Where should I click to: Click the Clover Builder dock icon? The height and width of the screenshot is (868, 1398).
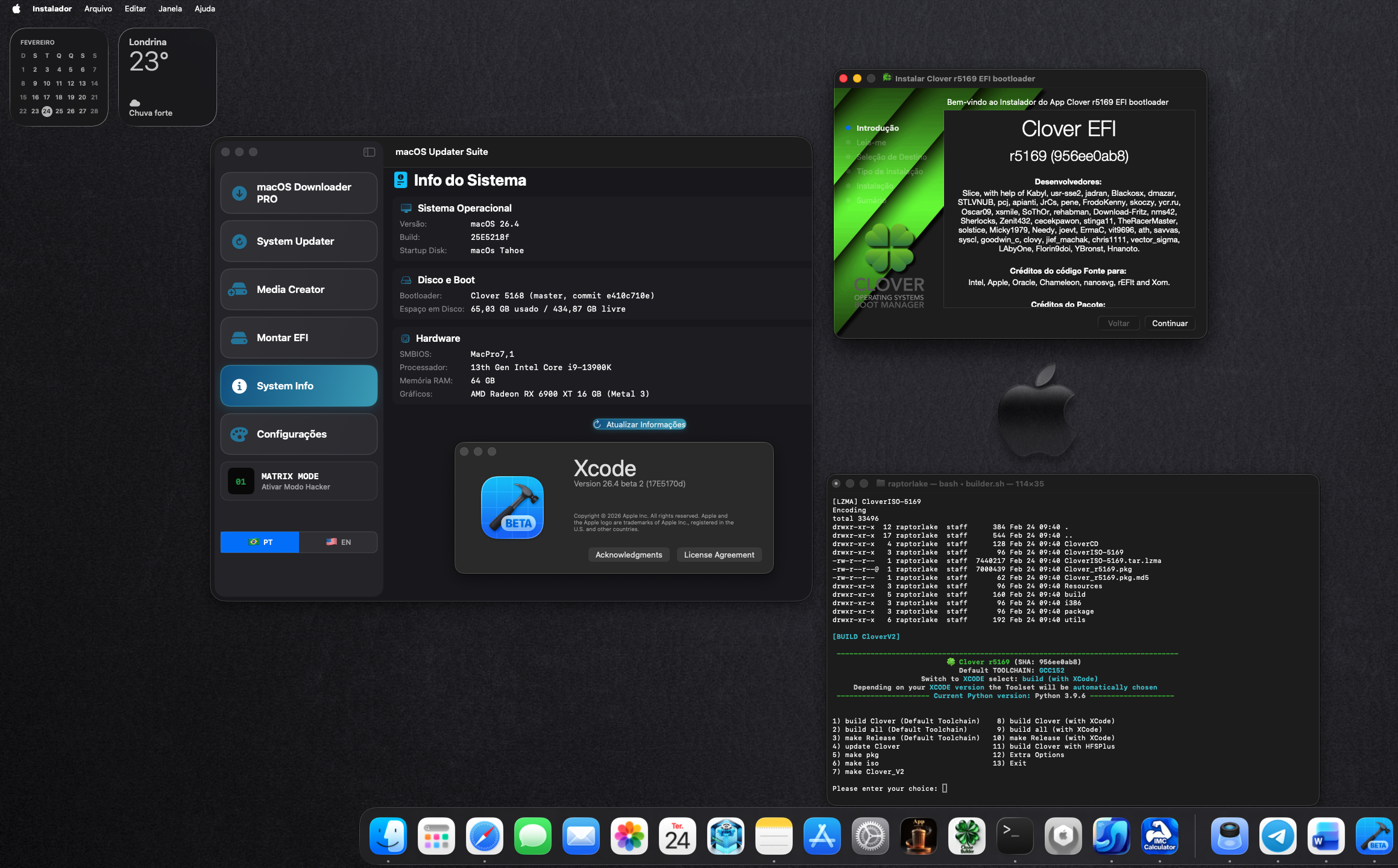[966, 836]
